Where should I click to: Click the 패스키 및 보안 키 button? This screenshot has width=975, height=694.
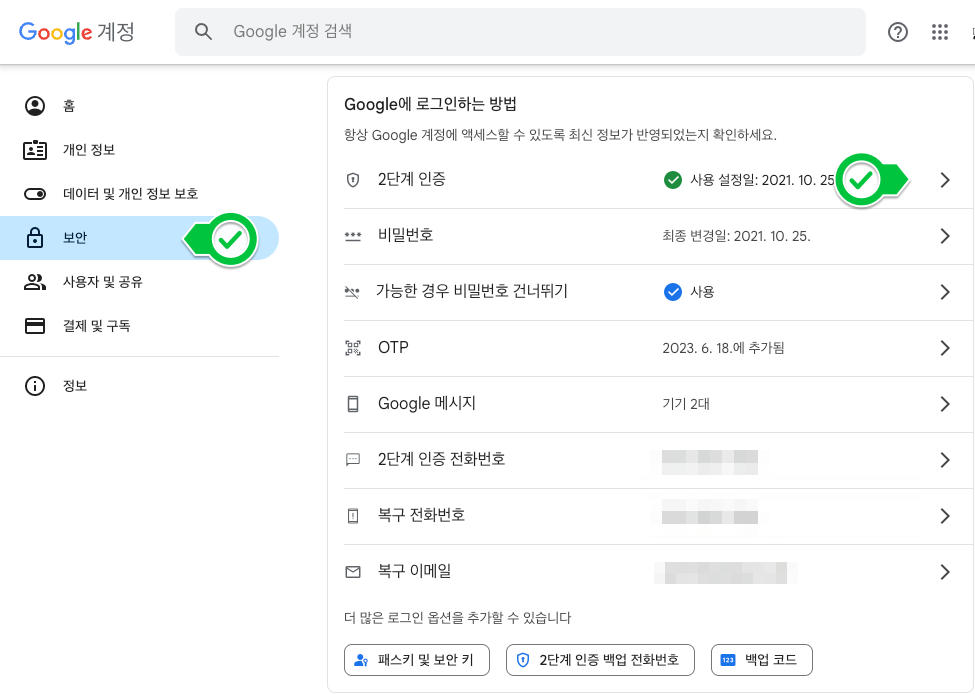point(417,660)
